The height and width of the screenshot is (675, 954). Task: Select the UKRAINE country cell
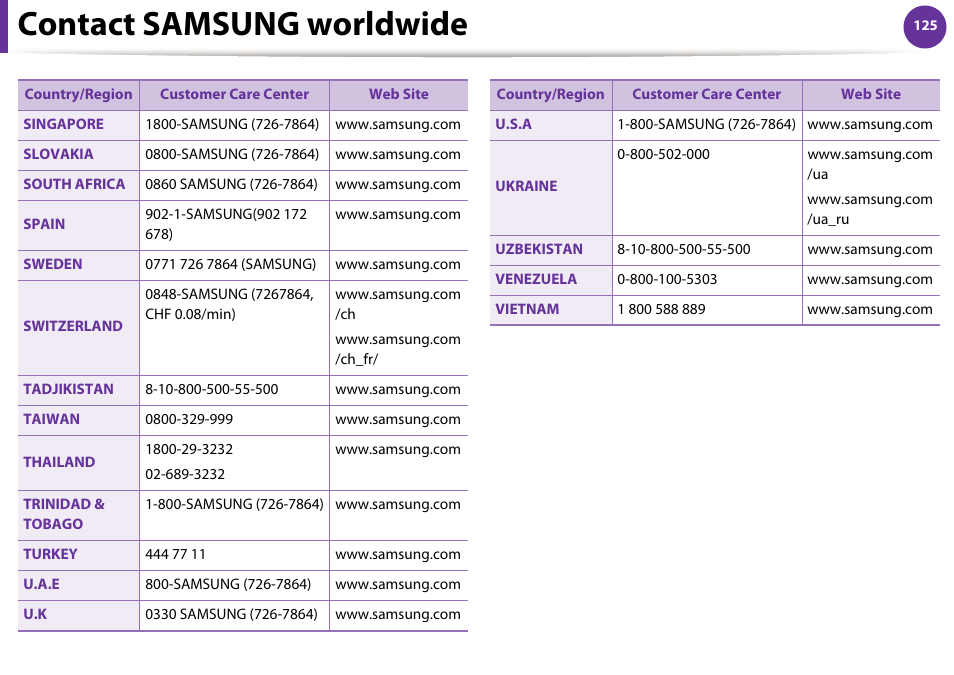pyautogui.click(x=551, y=187)
